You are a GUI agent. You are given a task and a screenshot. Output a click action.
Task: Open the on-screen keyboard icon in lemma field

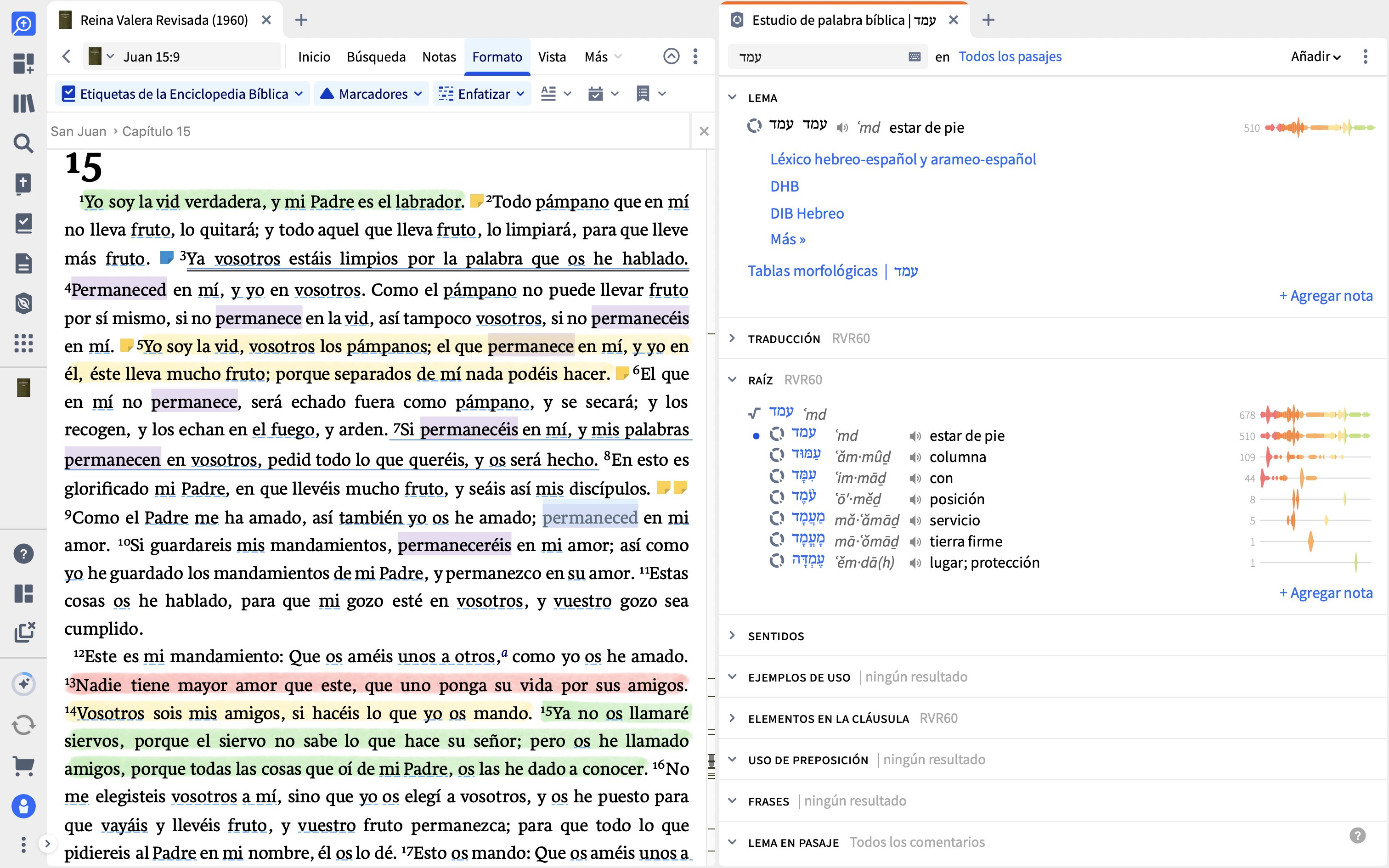pos(915,56)
